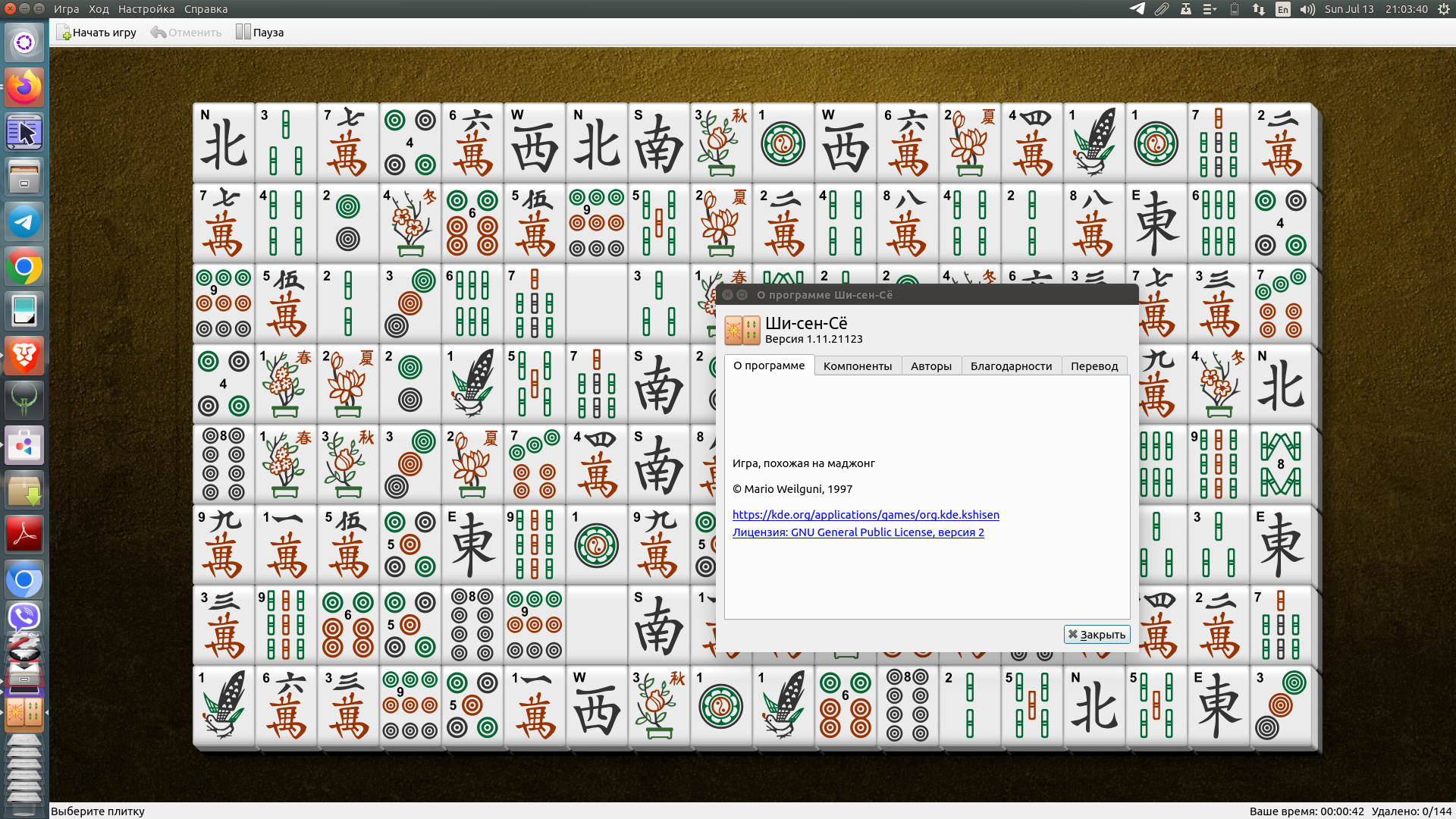The width and height of the screenshot is (1456, 819).
Task: Open the Игра menu
Action: (66, 9)
